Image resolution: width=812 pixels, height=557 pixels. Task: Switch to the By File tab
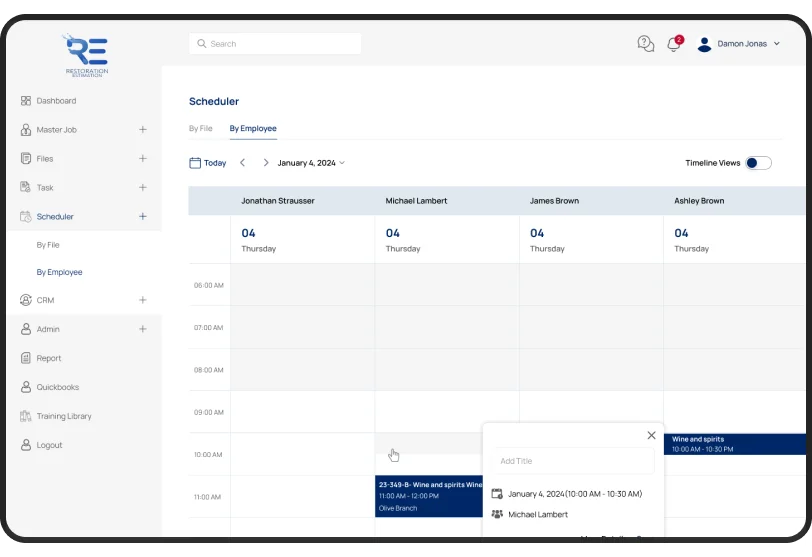tap(200, 128)
